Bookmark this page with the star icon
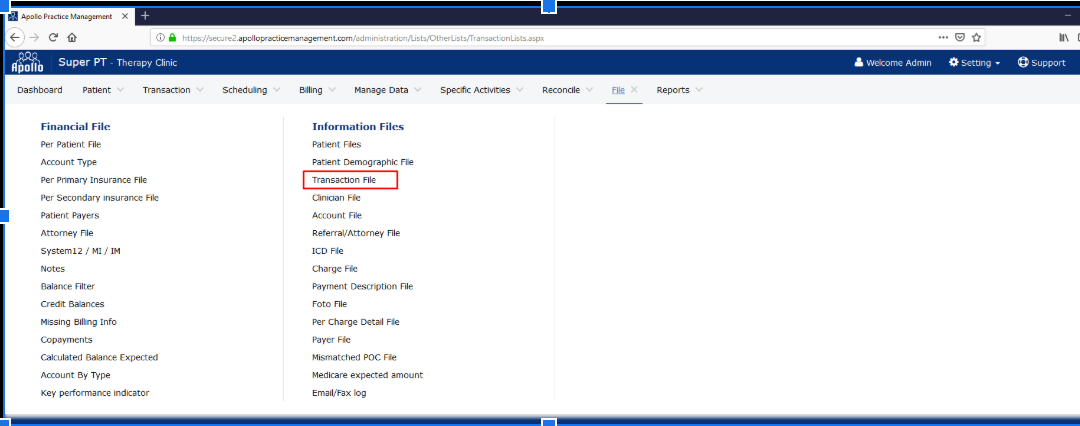 coord(976,37)
